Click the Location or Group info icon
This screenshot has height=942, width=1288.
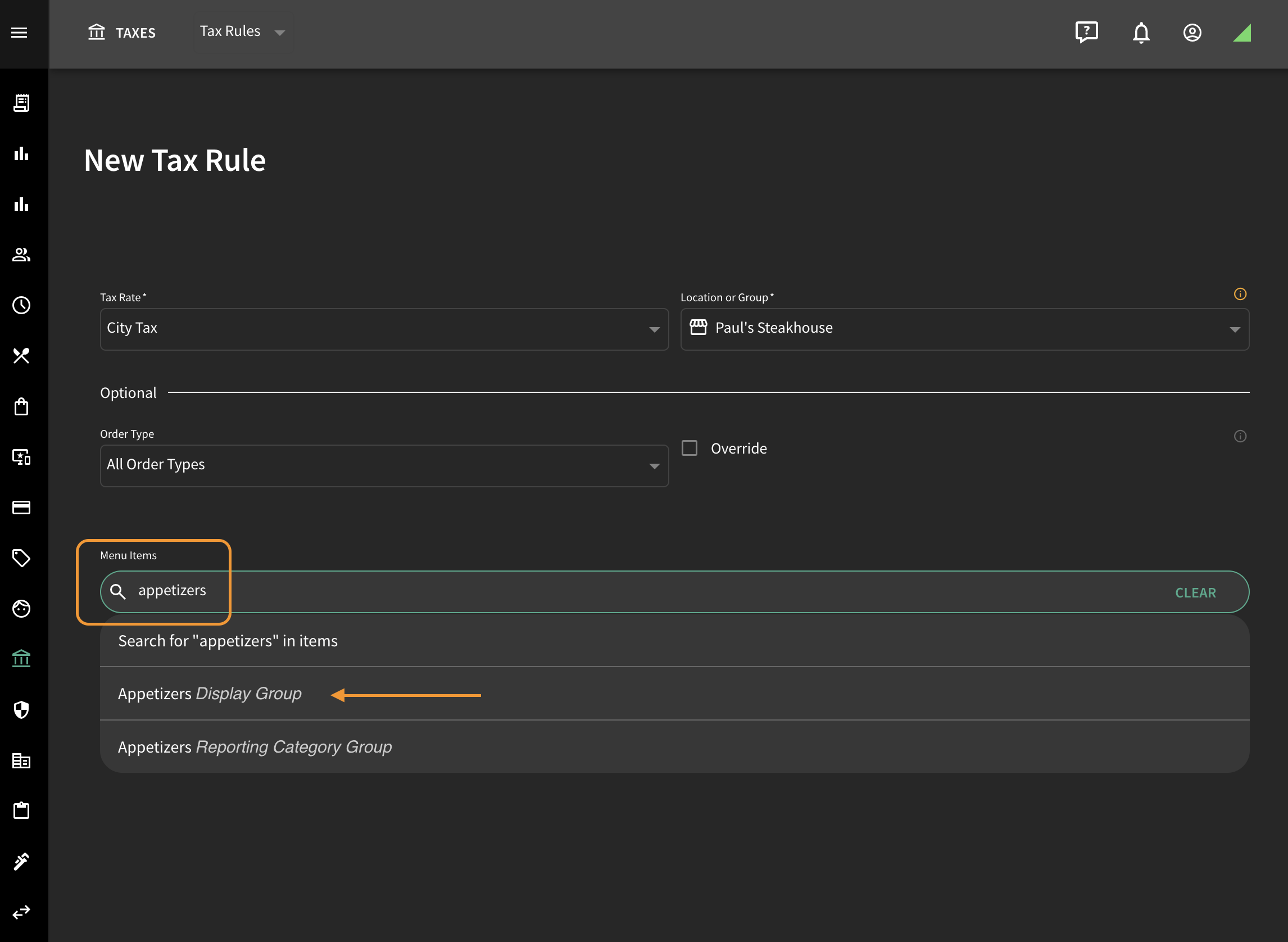[x=1240, y=294]
